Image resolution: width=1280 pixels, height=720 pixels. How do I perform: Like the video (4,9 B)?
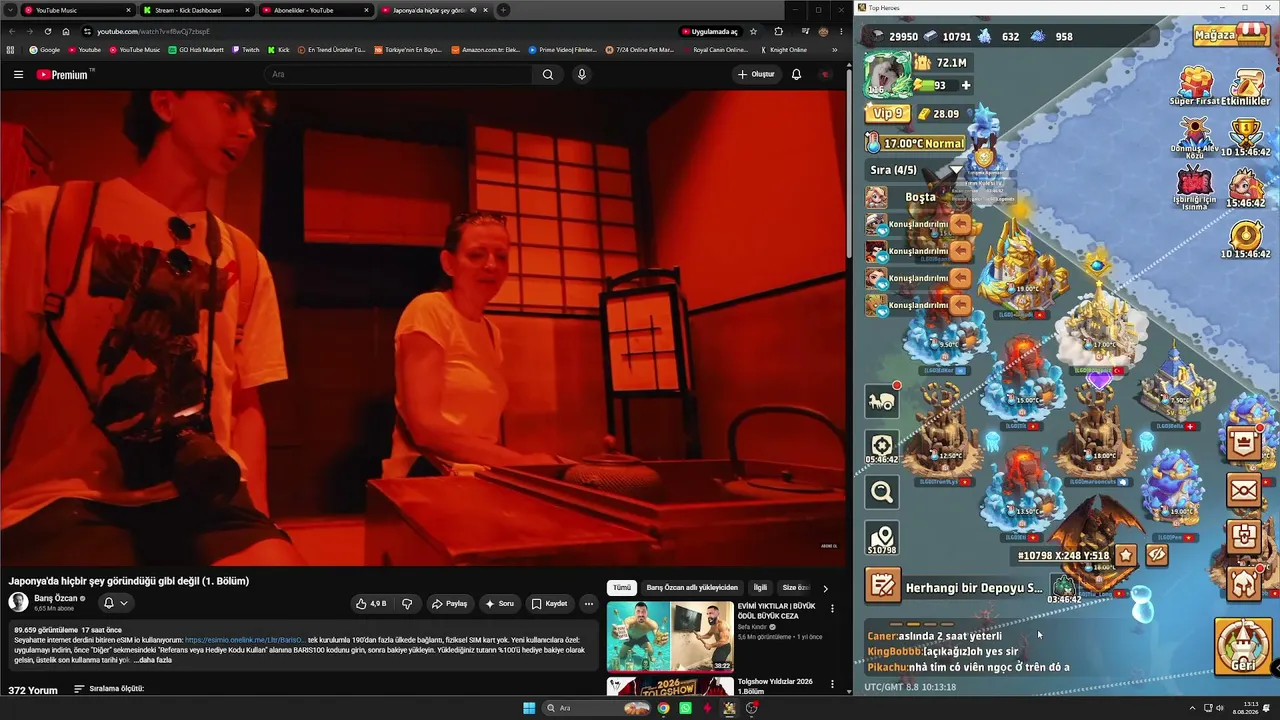(x=371, y=604)
